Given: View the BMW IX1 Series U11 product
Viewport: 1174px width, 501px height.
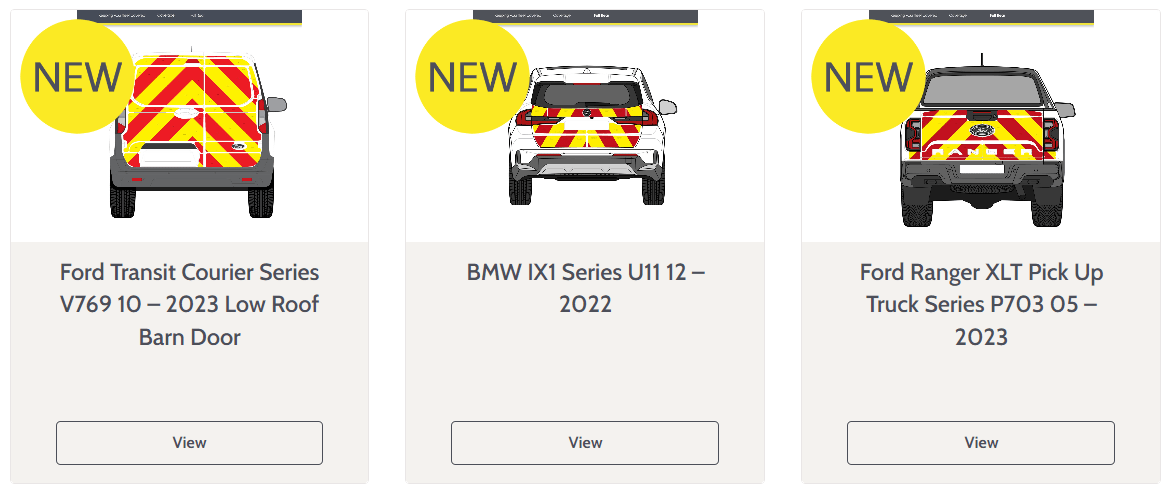Looking at the screenshot, I should click(x=585, y=443).
